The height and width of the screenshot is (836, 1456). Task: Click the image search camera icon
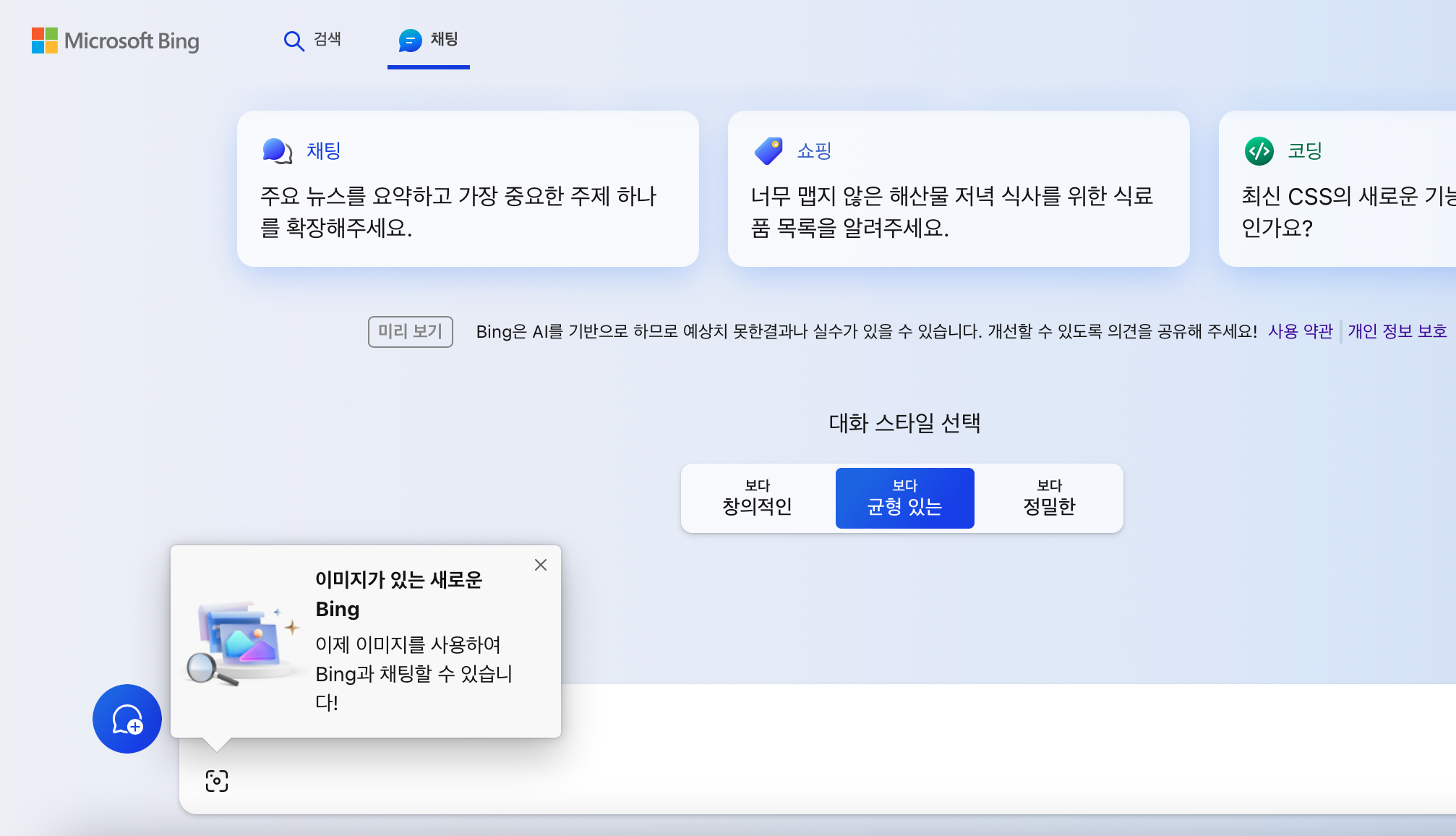pos(217,781)
